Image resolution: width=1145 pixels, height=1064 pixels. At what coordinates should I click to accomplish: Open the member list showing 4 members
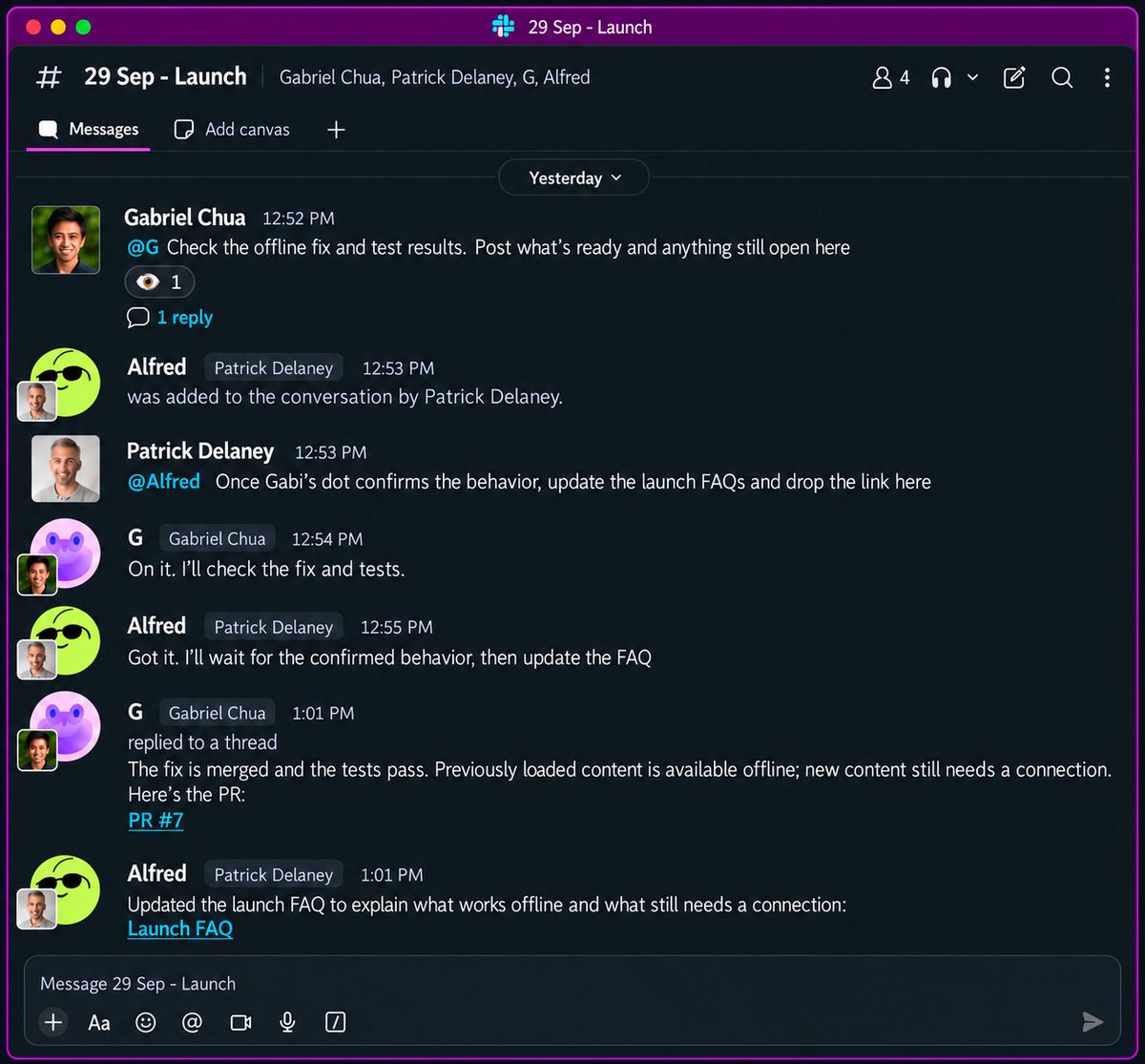click(x=891, y=77)
